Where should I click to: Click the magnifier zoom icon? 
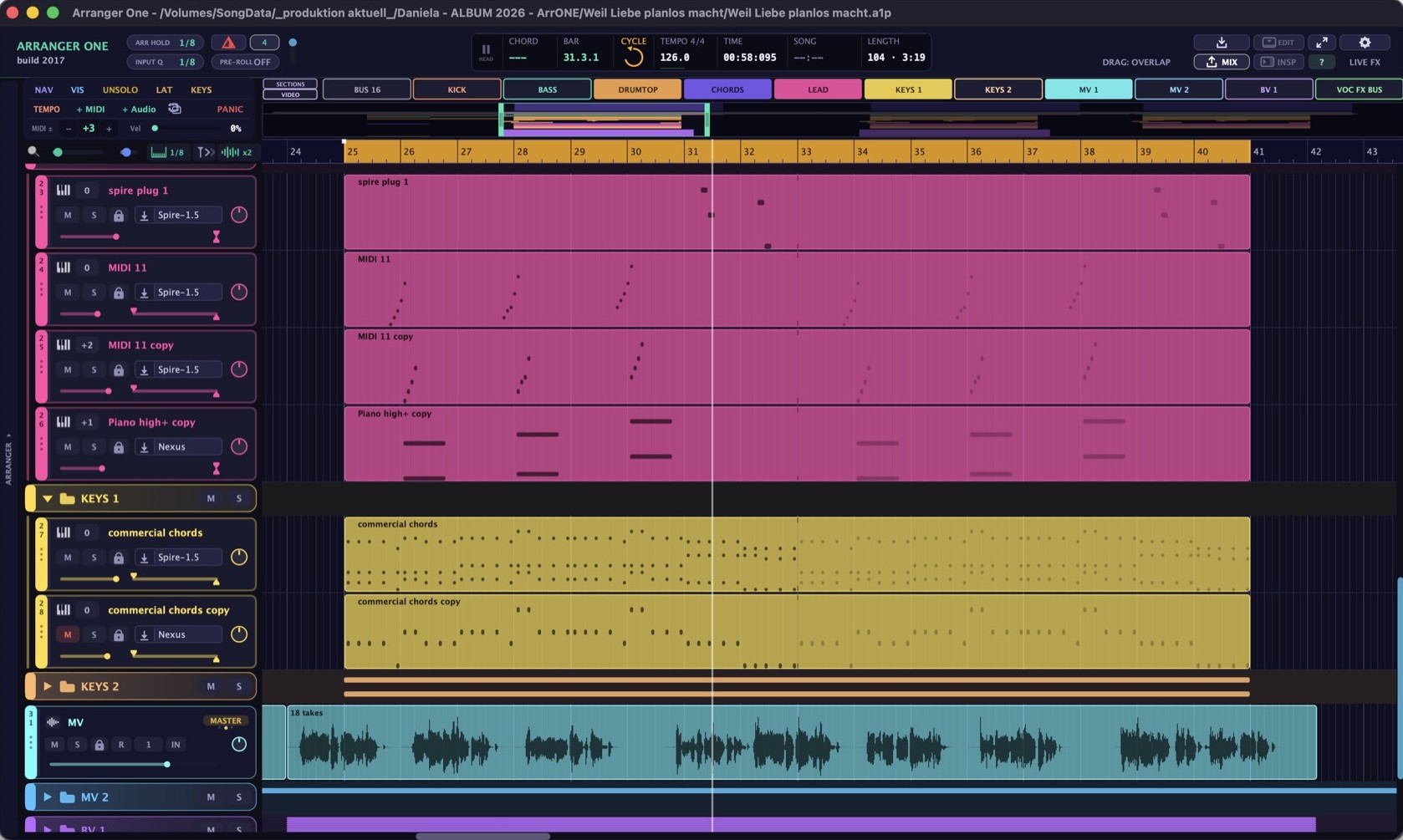[33, 152]
